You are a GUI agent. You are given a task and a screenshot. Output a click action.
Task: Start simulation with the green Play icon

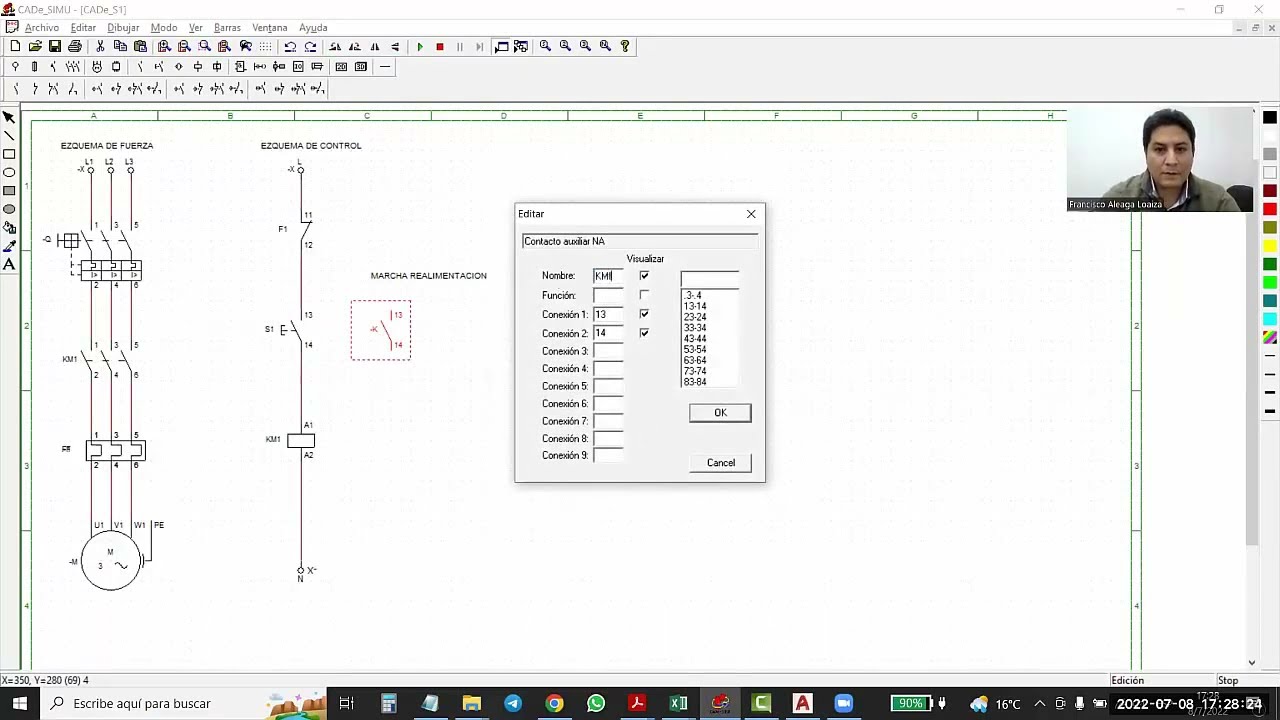click(x=420, y=46)
